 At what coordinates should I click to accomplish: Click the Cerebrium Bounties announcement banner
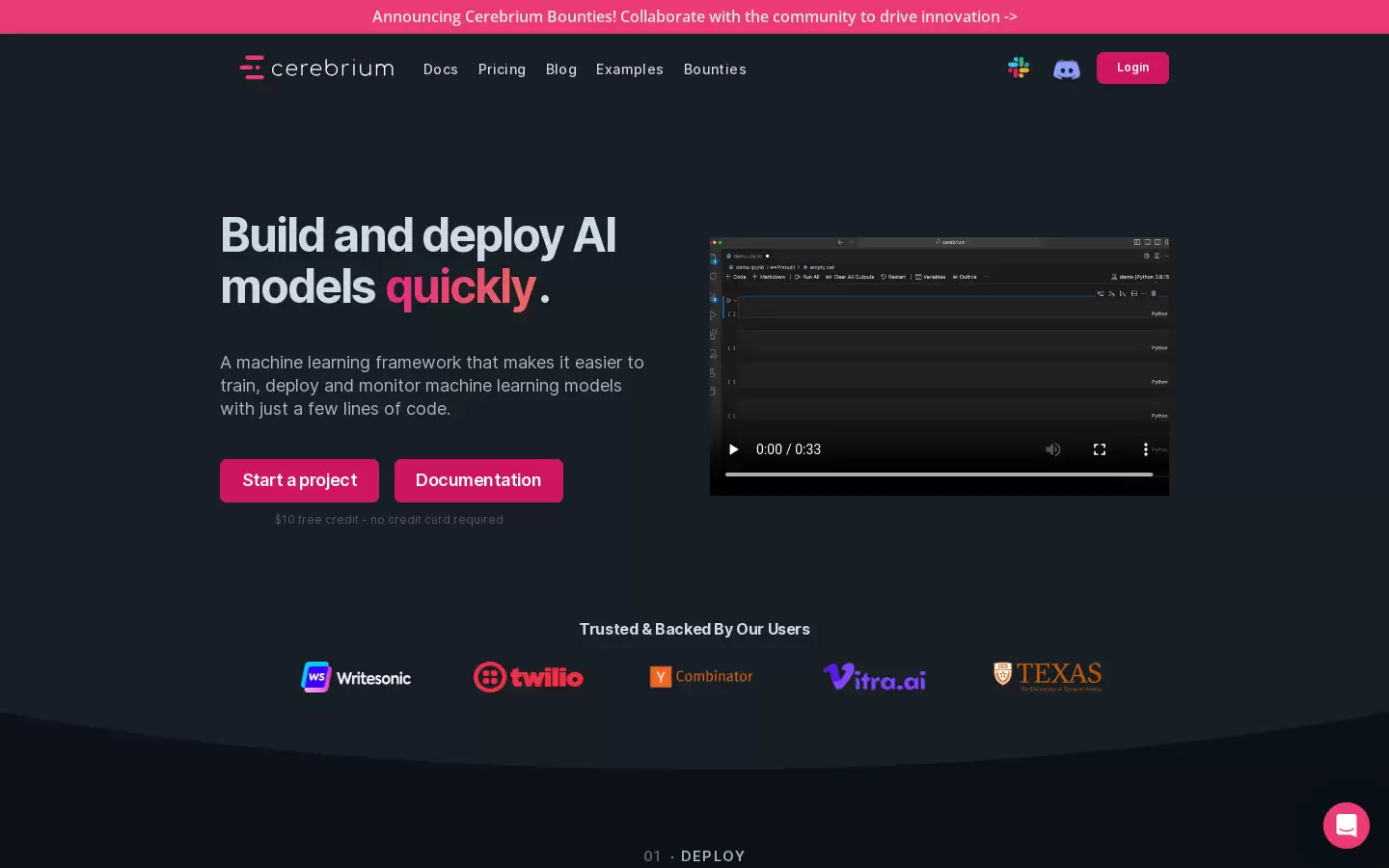(694, 16)
